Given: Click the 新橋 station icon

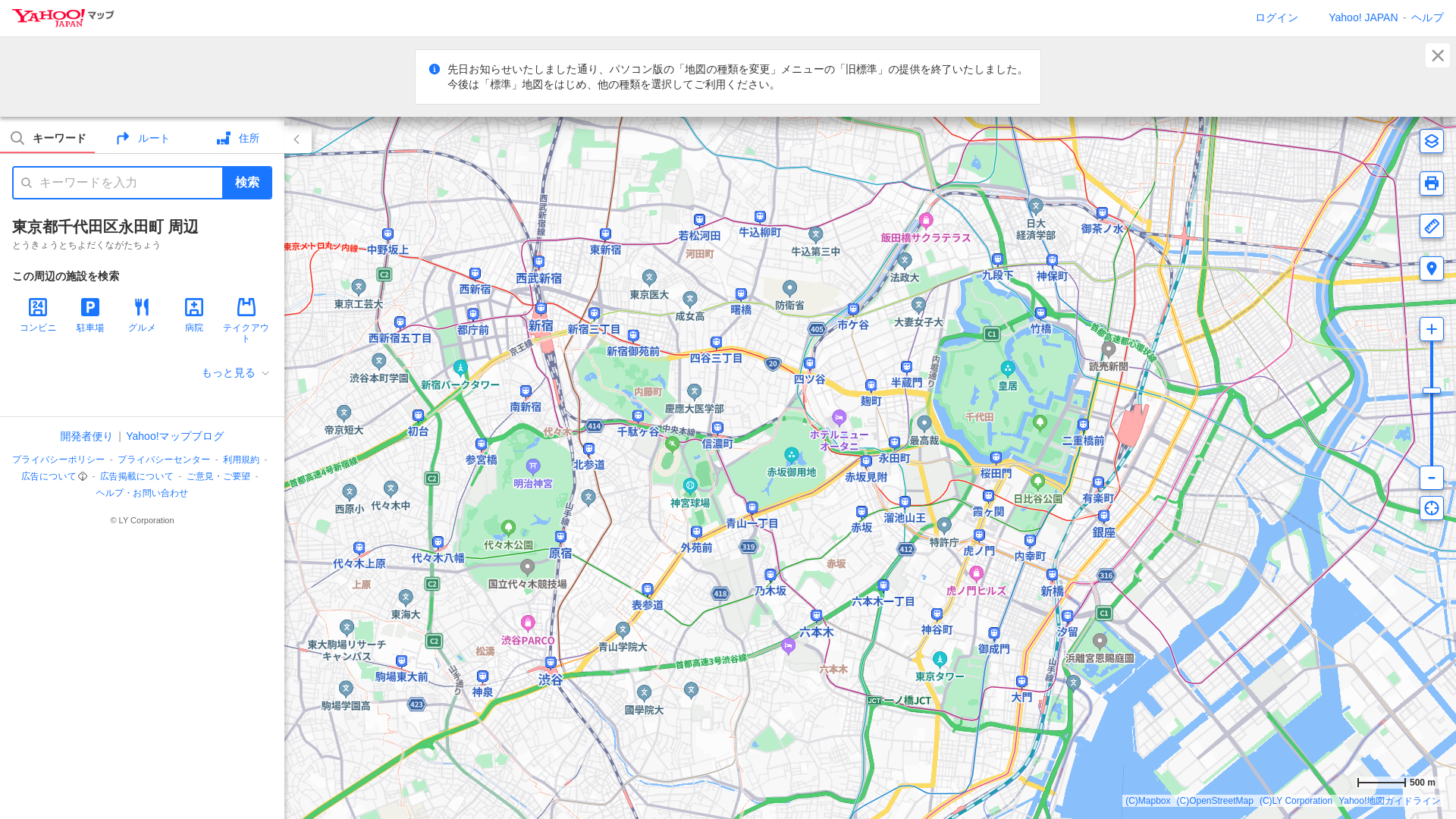Looking at the screenshot, I should 1052,576.
